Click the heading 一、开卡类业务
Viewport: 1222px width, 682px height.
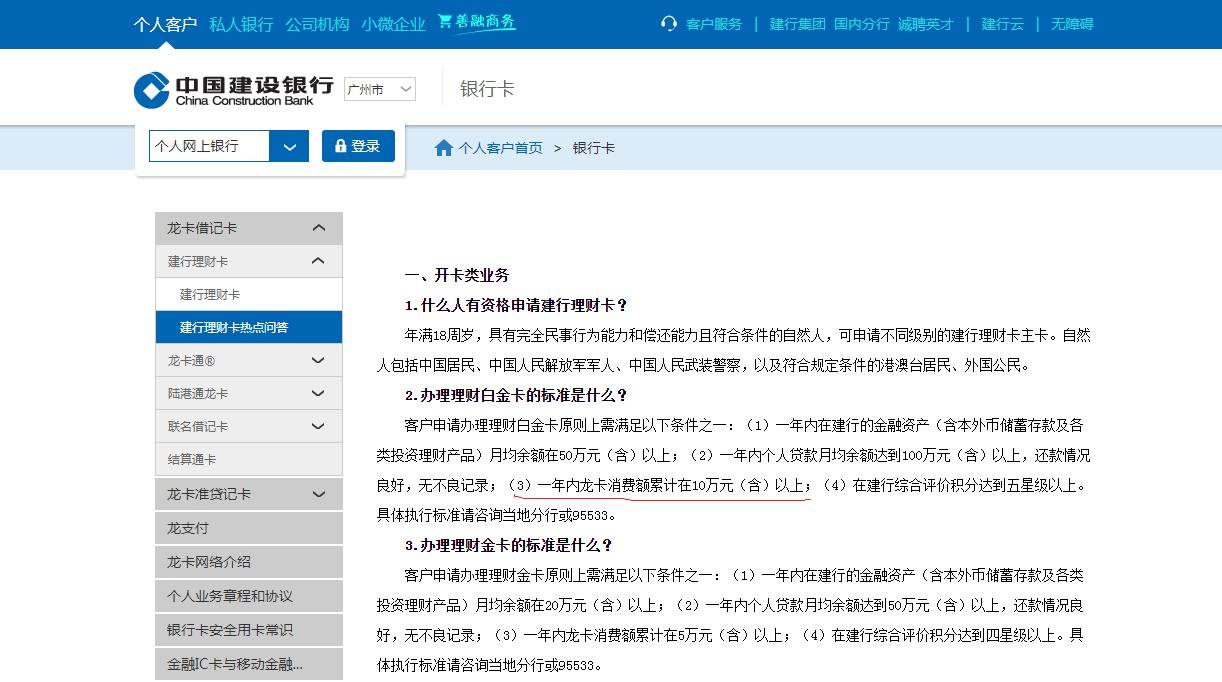(x=457, y=275)
